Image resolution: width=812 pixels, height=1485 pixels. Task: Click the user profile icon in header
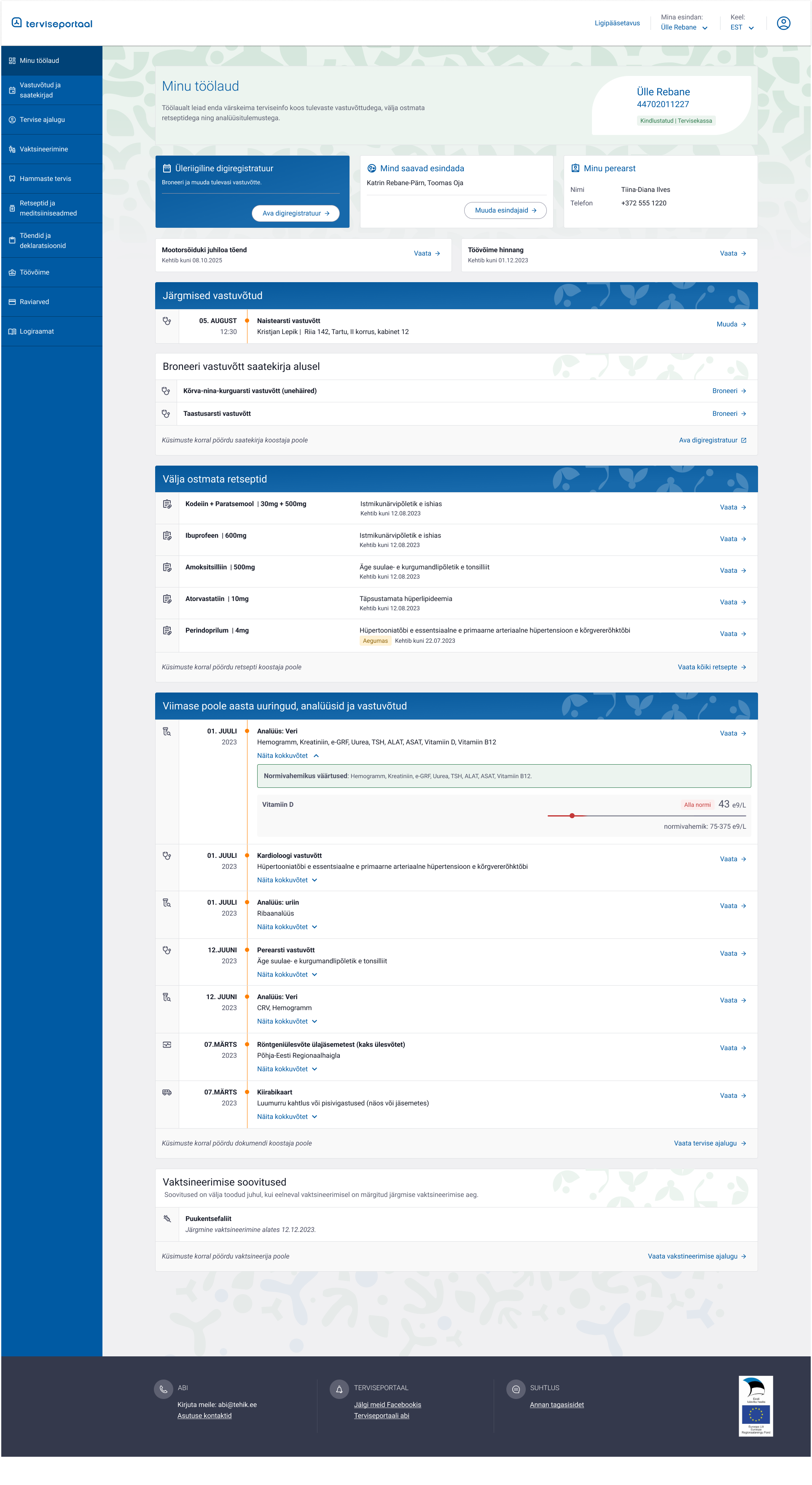(x=783, y=23)
